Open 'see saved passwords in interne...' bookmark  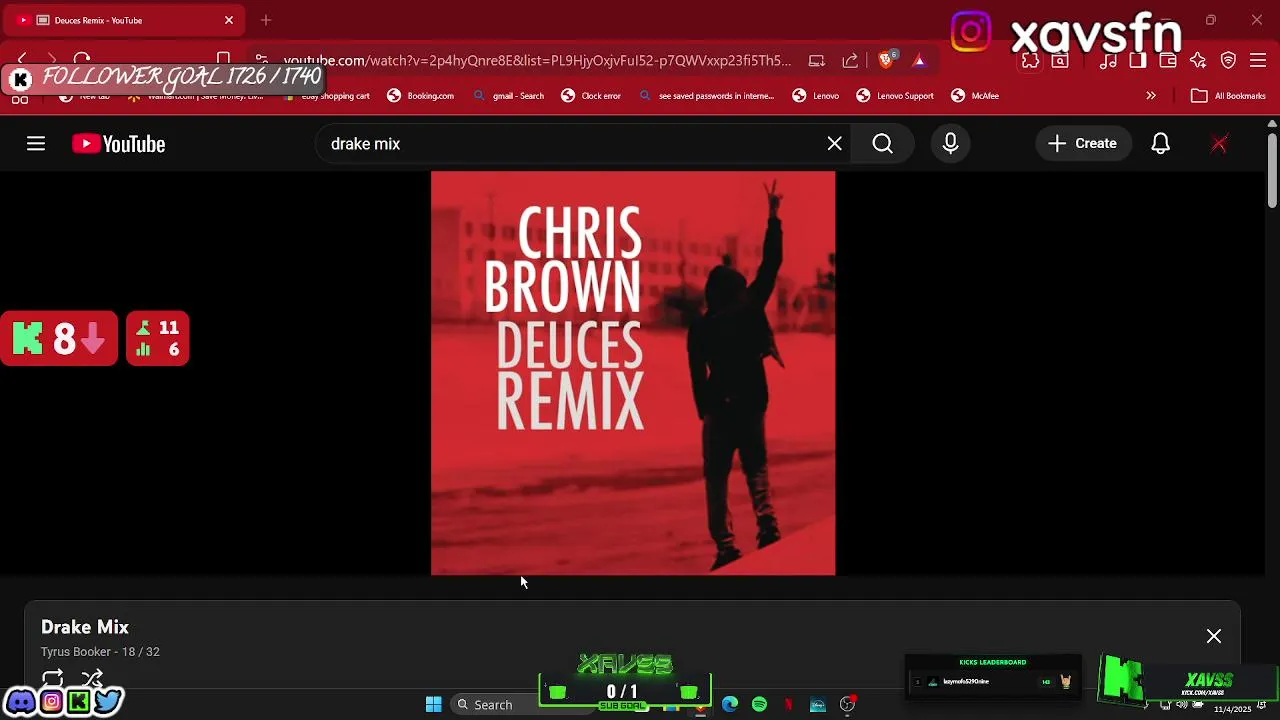tap(706, 96)
